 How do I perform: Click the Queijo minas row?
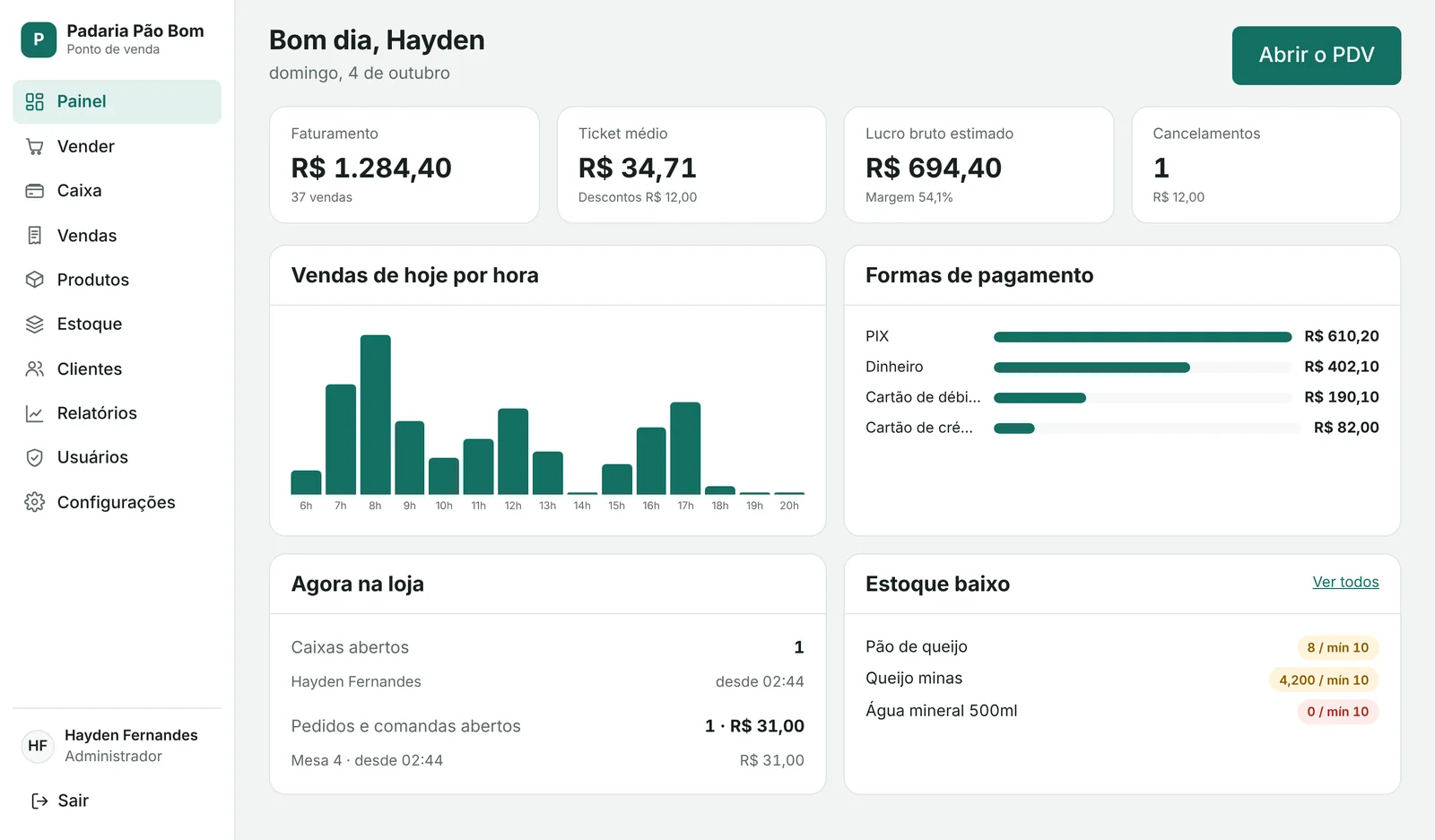click(x=1122, y=680)
